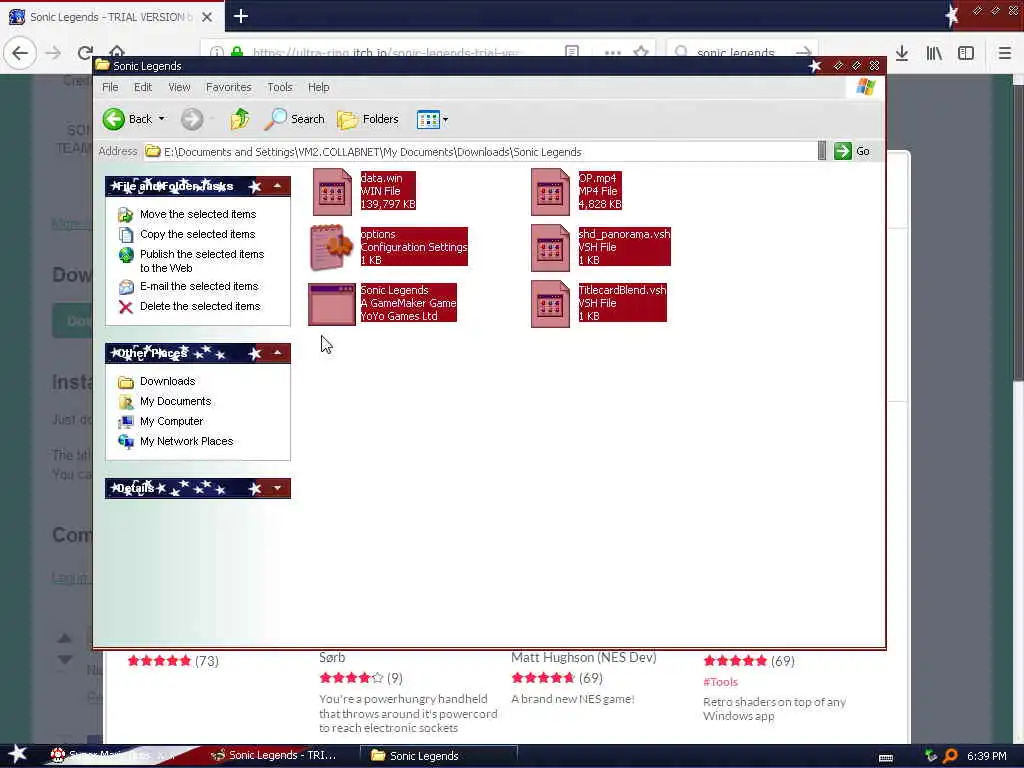Click the system tray clock 6:39 PM
Image resolution: width=1024 pixels, height=768 pixels.
(x=987, y=756)
